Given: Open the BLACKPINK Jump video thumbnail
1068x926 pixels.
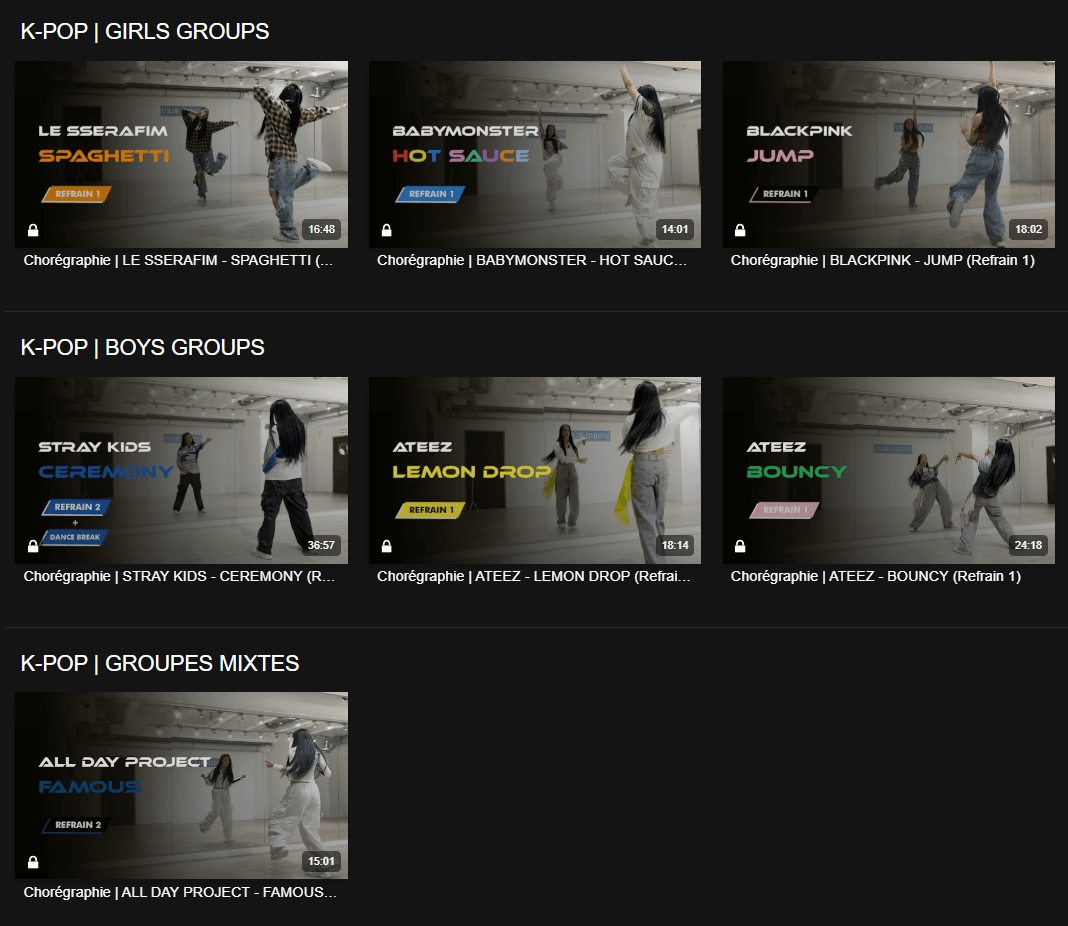Looking at the screenshot, I should coord(889,154).
